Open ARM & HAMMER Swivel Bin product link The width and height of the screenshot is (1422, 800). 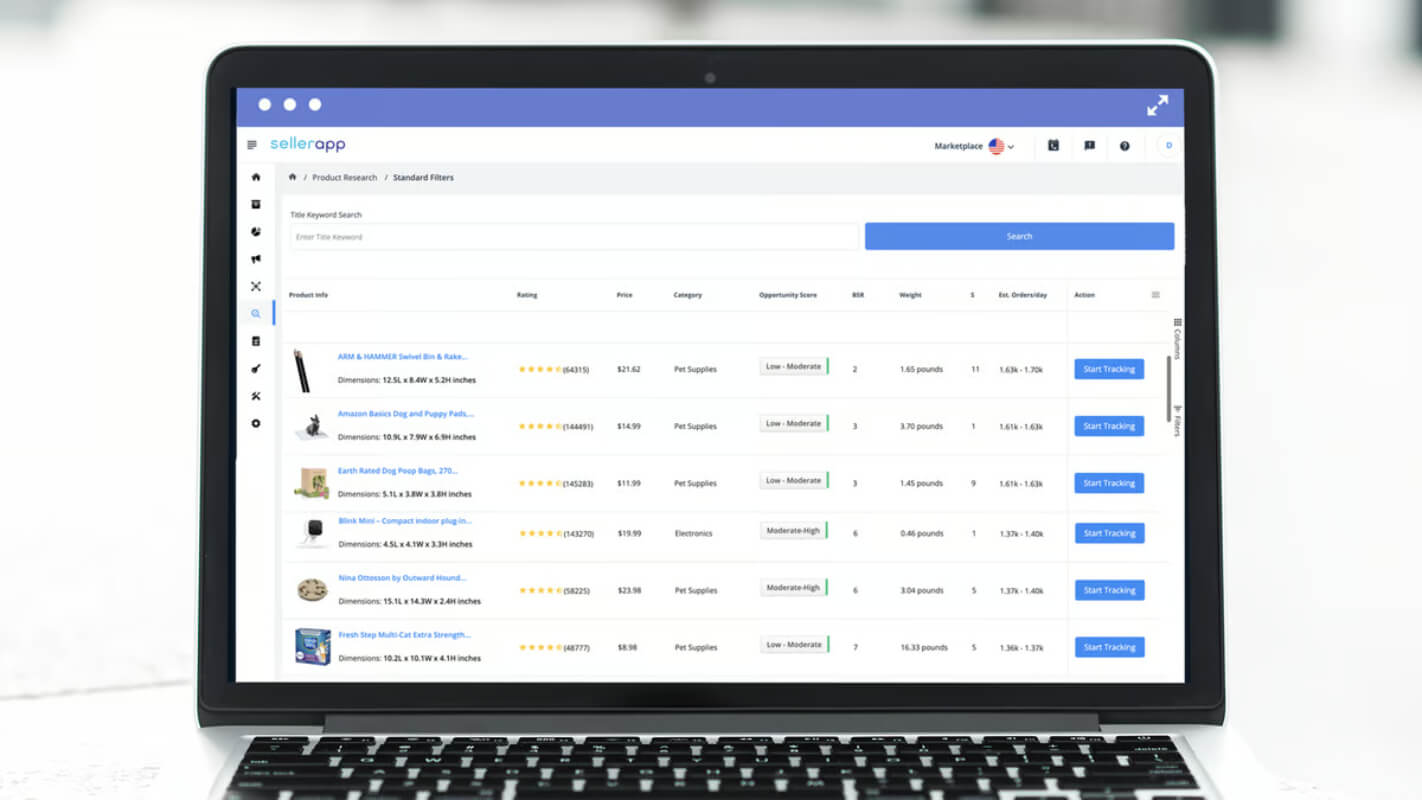pyautogui.click(x=402, y=356)
